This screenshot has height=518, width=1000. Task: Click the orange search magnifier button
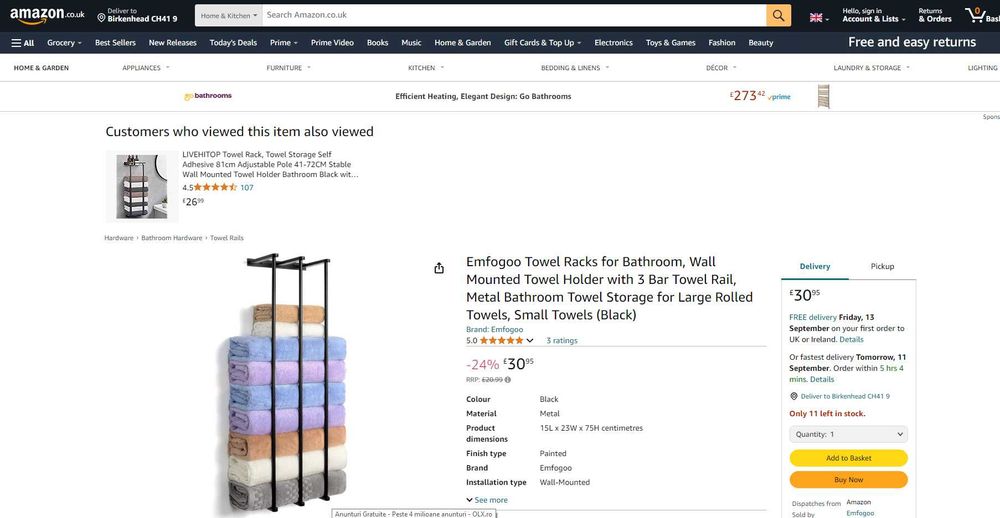pyautogui.click(x=779, y=16)
